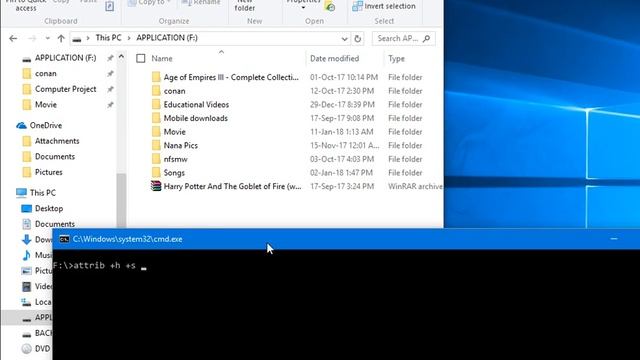Click the Search APPLICATION box
The image size is (640, 360).
click(403, 38)
